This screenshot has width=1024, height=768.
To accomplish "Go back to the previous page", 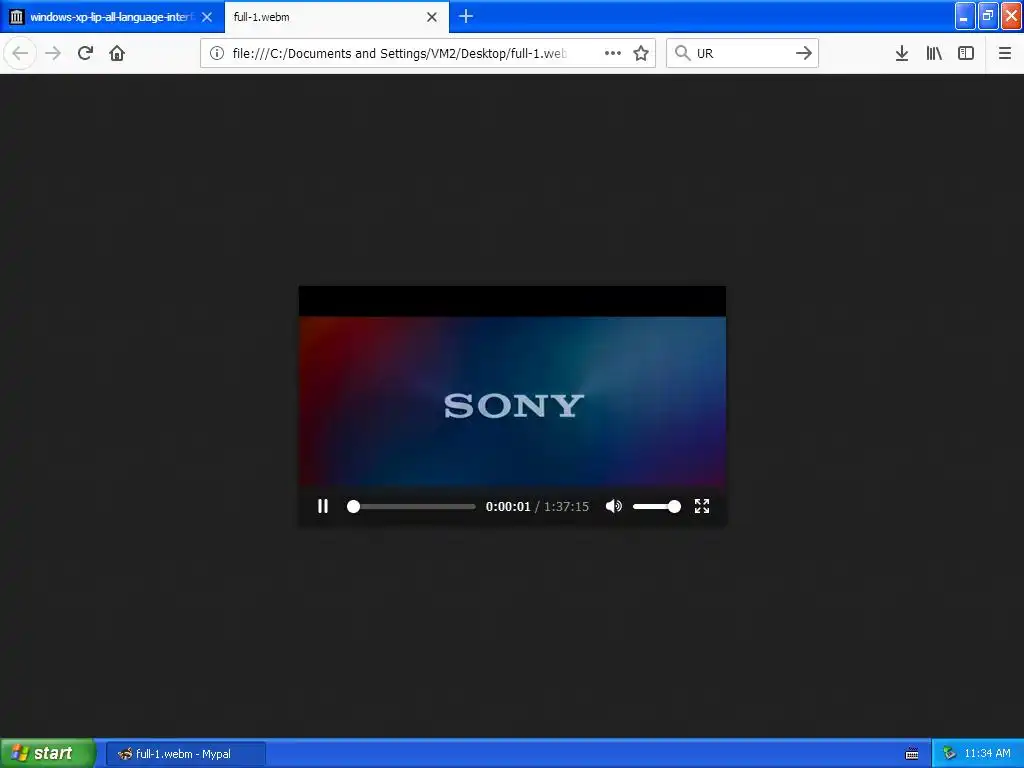I will 20,53.
